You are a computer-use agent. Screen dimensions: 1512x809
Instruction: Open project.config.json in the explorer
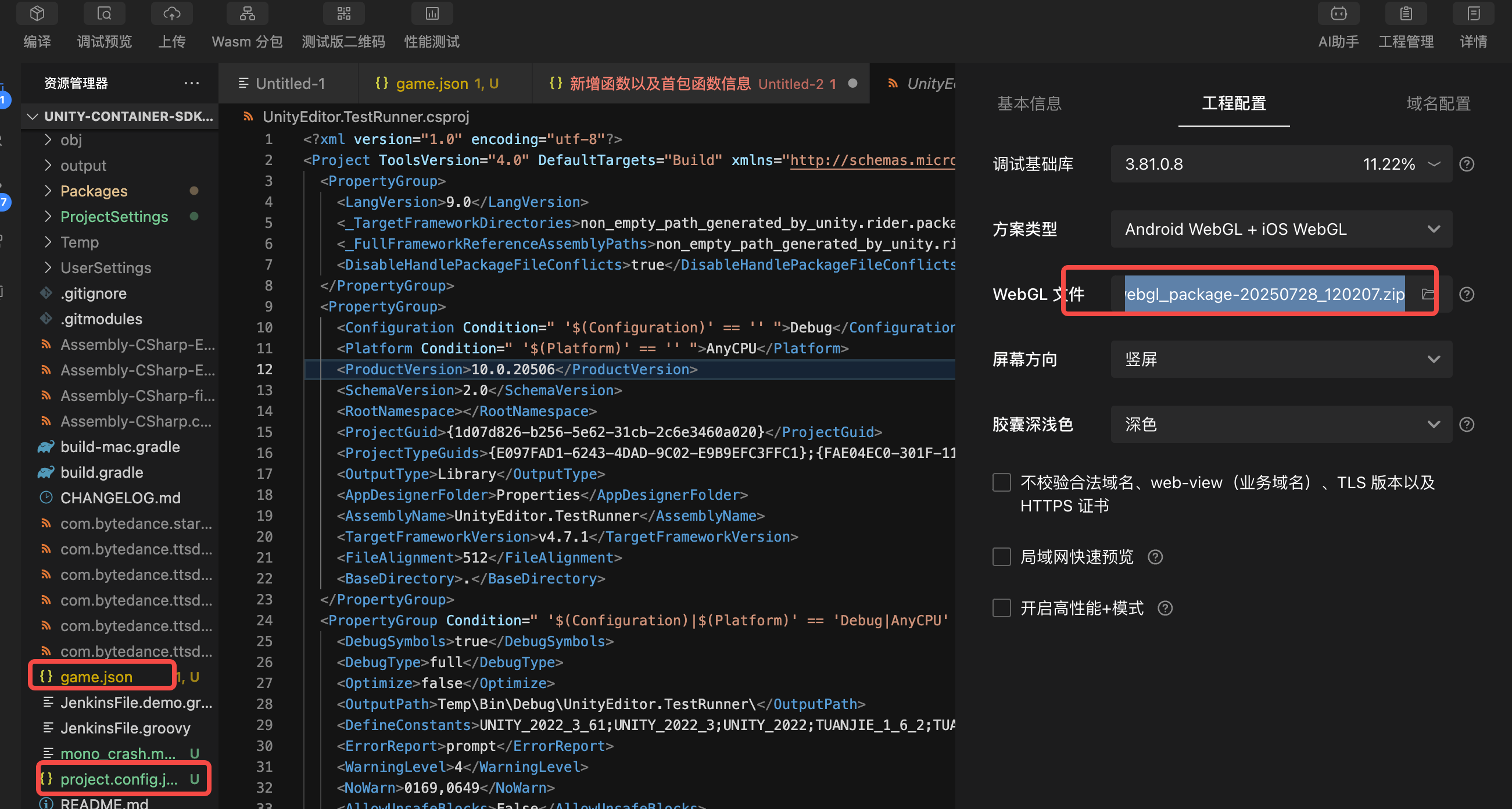[x=119, y=779]
